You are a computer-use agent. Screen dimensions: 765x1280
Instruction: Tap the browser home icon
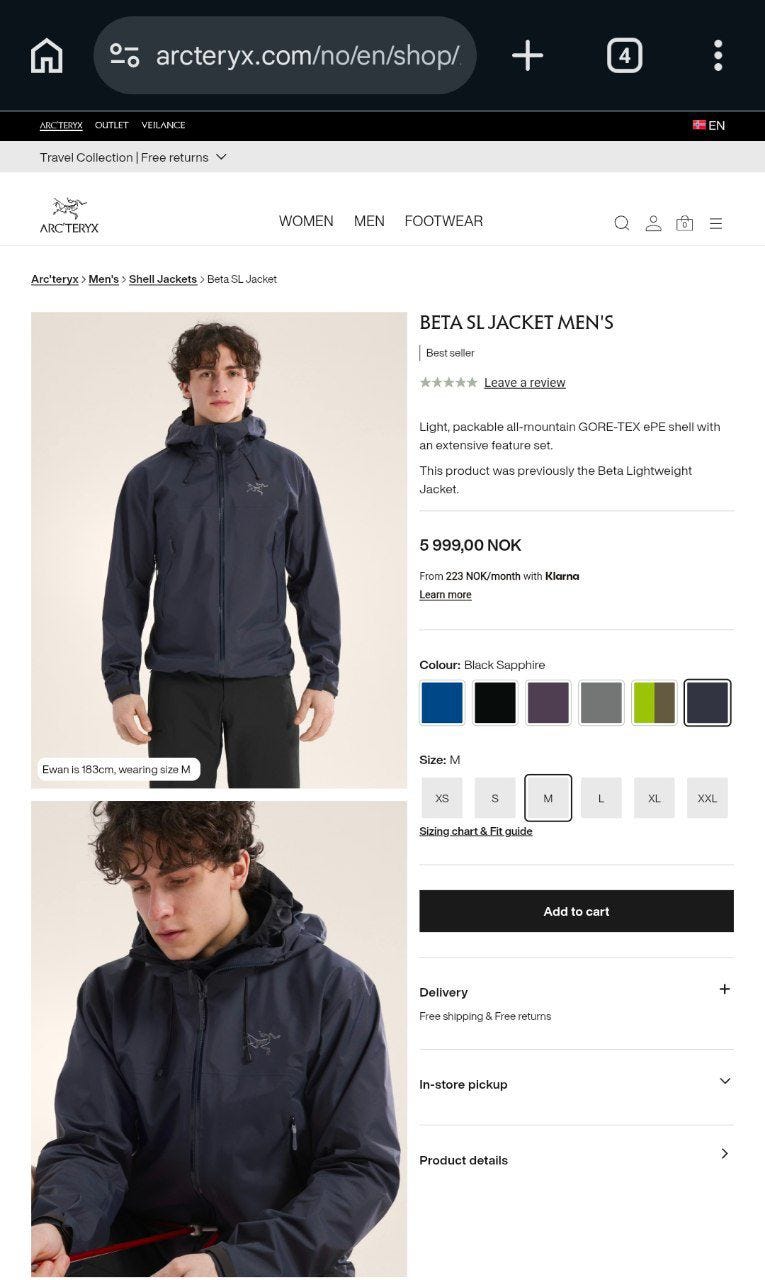point(47,55)
